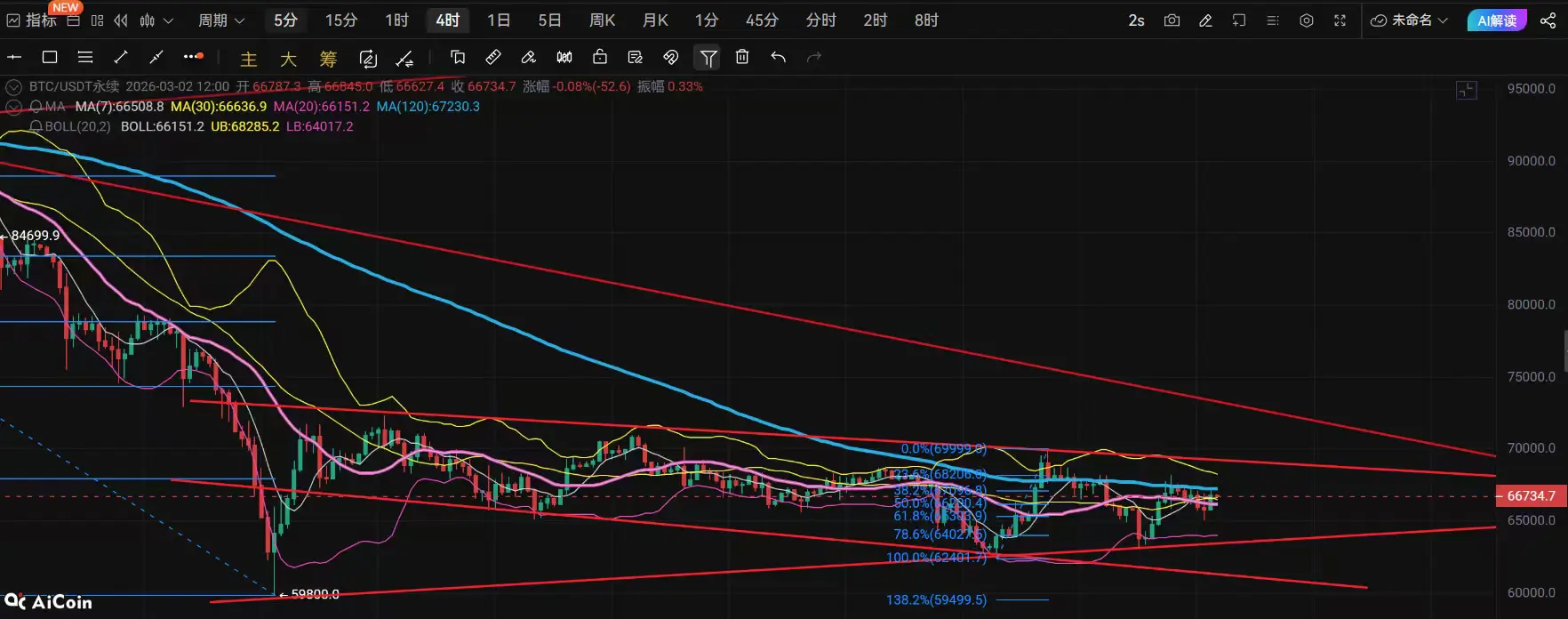
Task: Toggle the 筹 chip distribution indicator
Action: click(328, 59)
